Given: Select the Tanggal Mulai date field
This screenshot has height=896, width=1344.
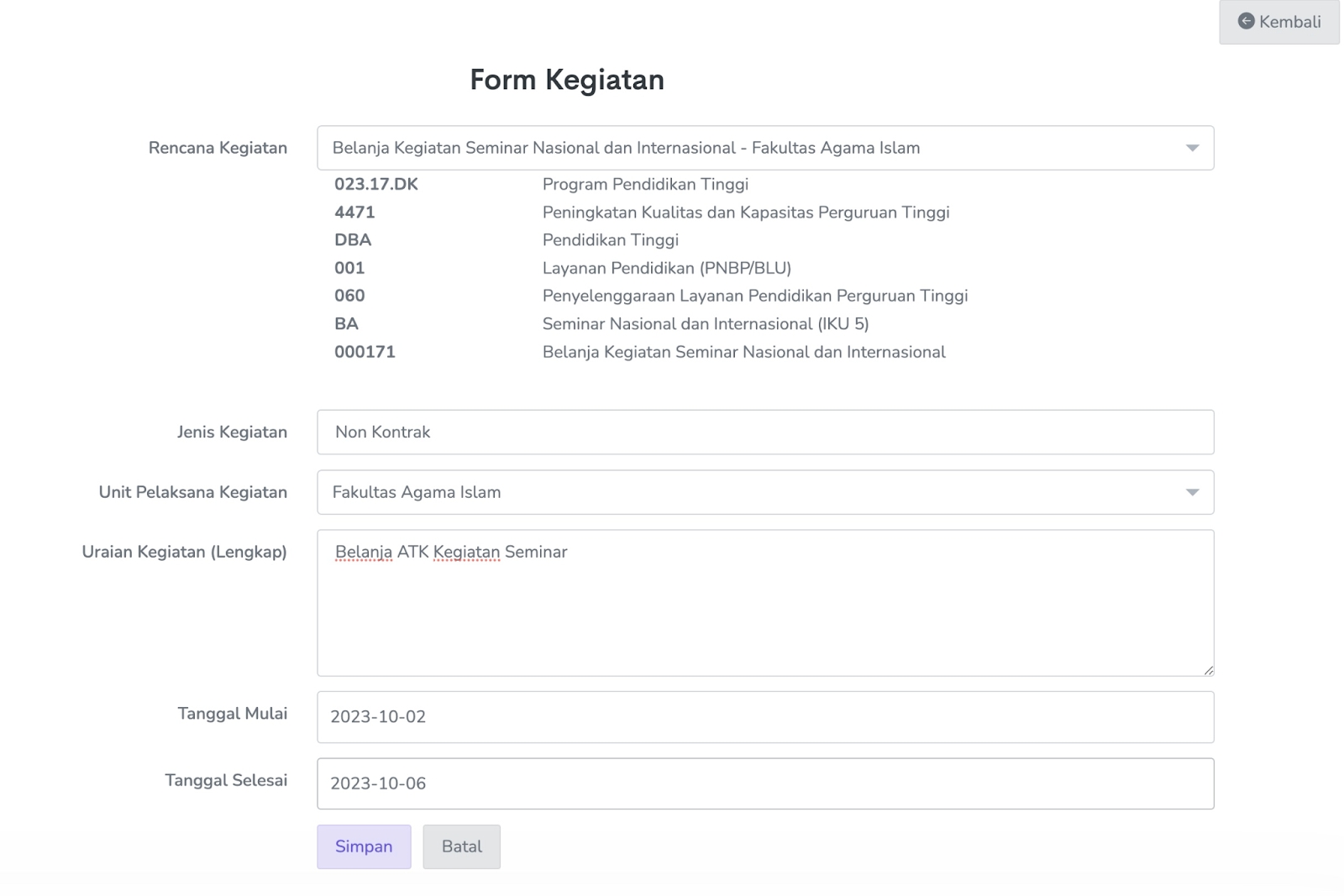Looking at the screenshot, I should point(764,717).
